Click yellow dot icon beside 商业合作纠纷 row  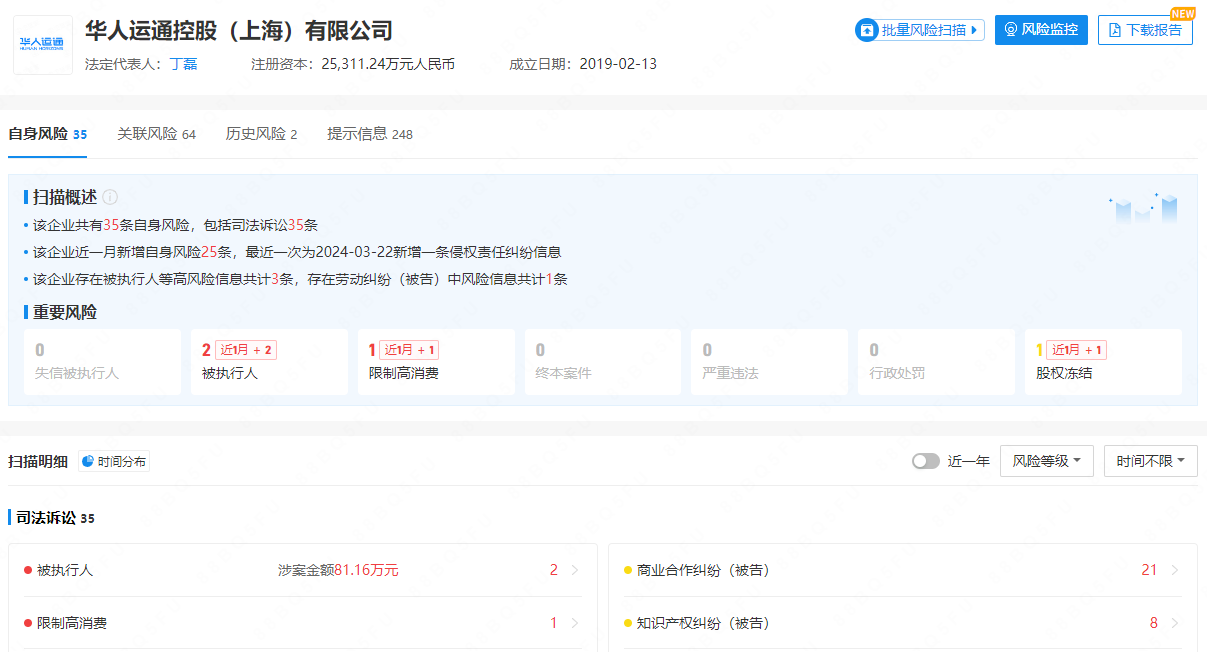click(628, 570)
